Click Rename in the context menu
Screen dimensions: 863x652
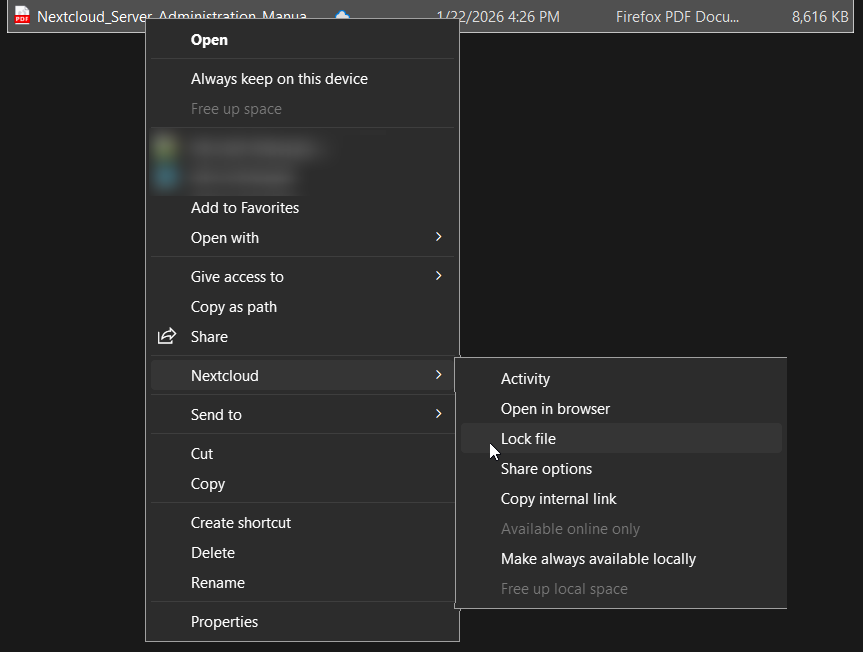tap(303, 583)
